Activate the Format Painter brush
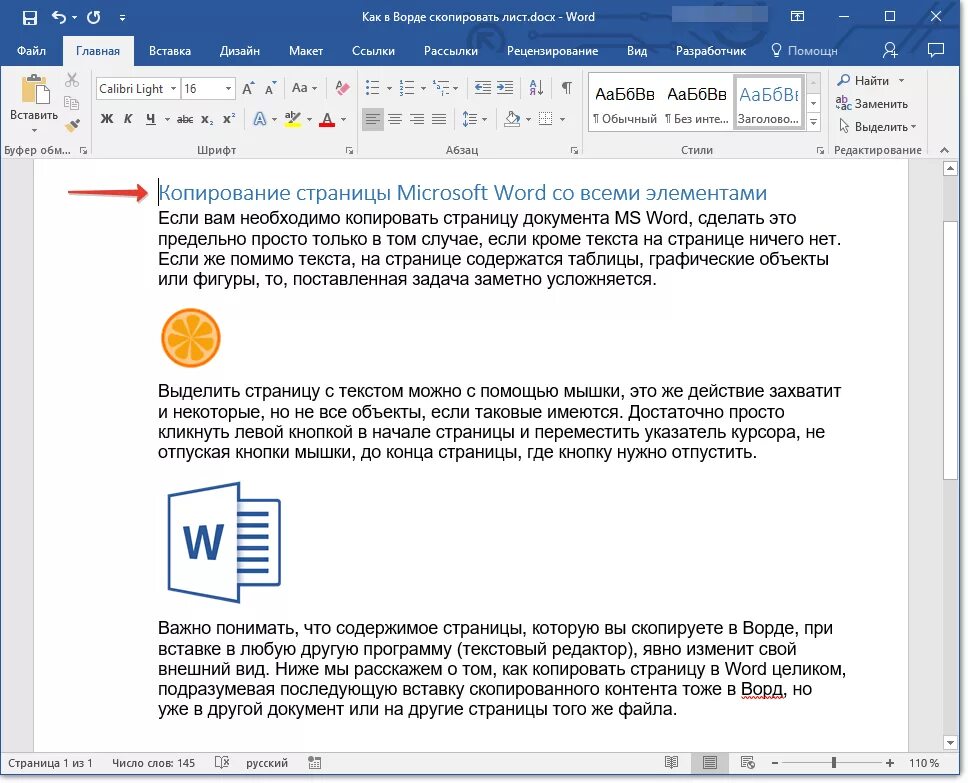968x783 pixels. tap(72, 125)
